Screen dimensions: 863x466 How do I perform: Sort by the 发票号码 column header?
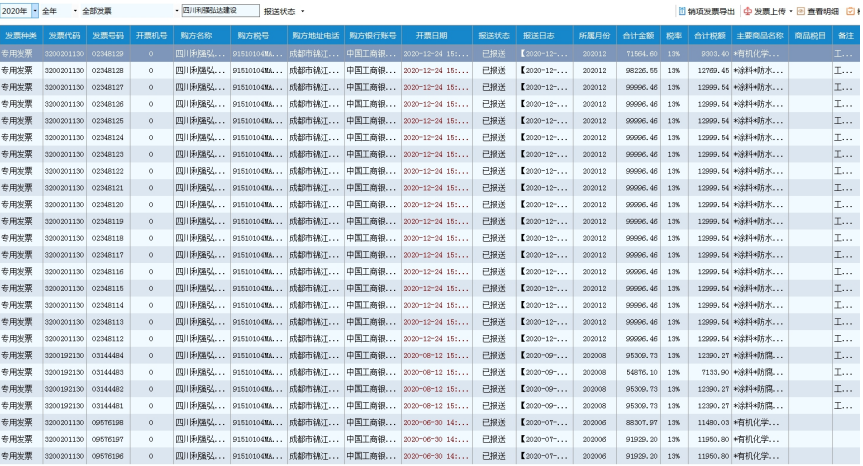point(108,35)
